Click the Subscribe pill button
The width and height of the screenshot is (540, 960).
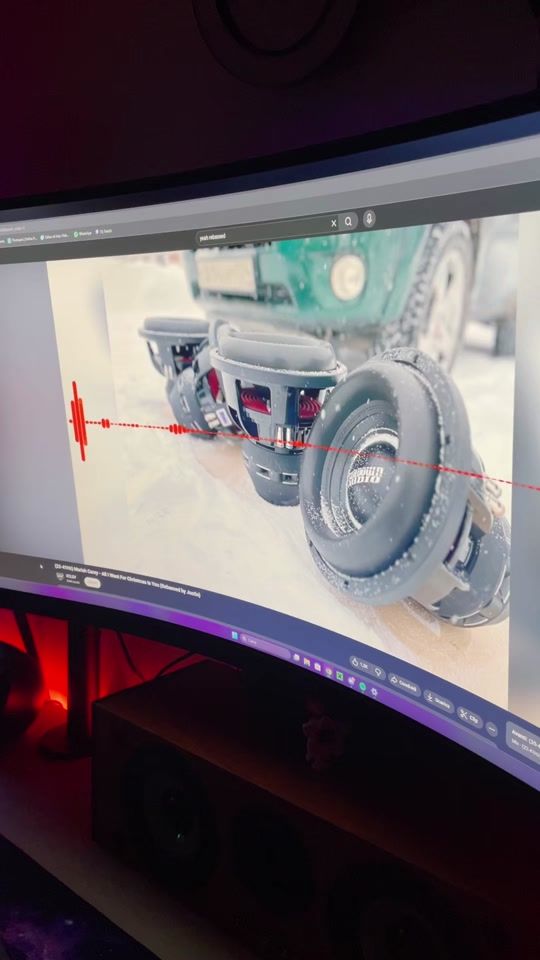[x=92, y=583]
